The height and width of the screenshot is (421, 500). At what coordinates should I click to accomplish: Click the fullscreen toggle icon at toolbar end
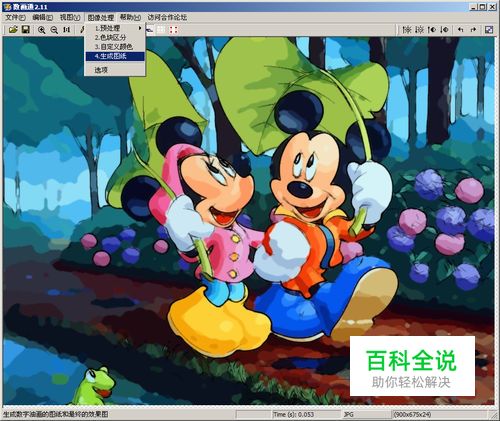[489, 30]
